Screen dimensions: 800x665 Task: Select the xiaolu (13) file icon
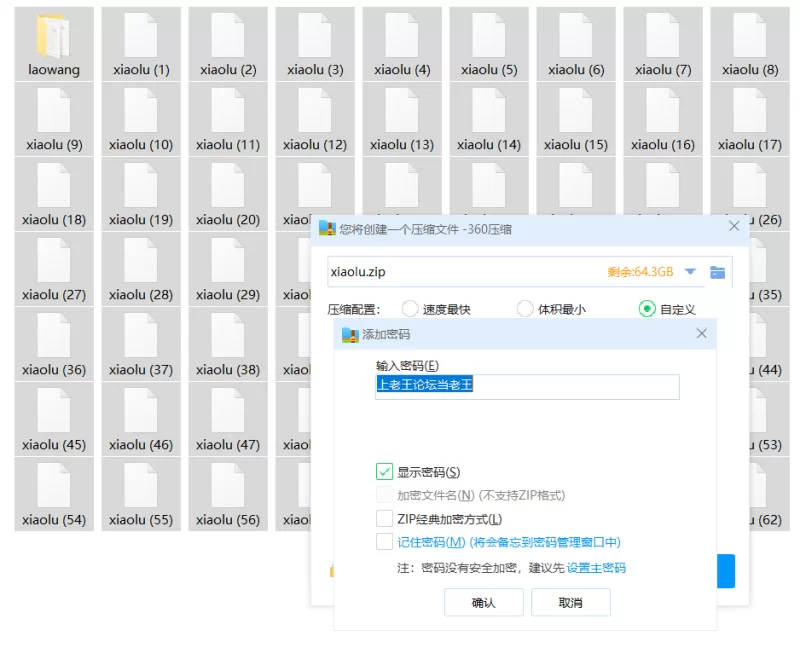pyautogui.click(x=402, y=111)
